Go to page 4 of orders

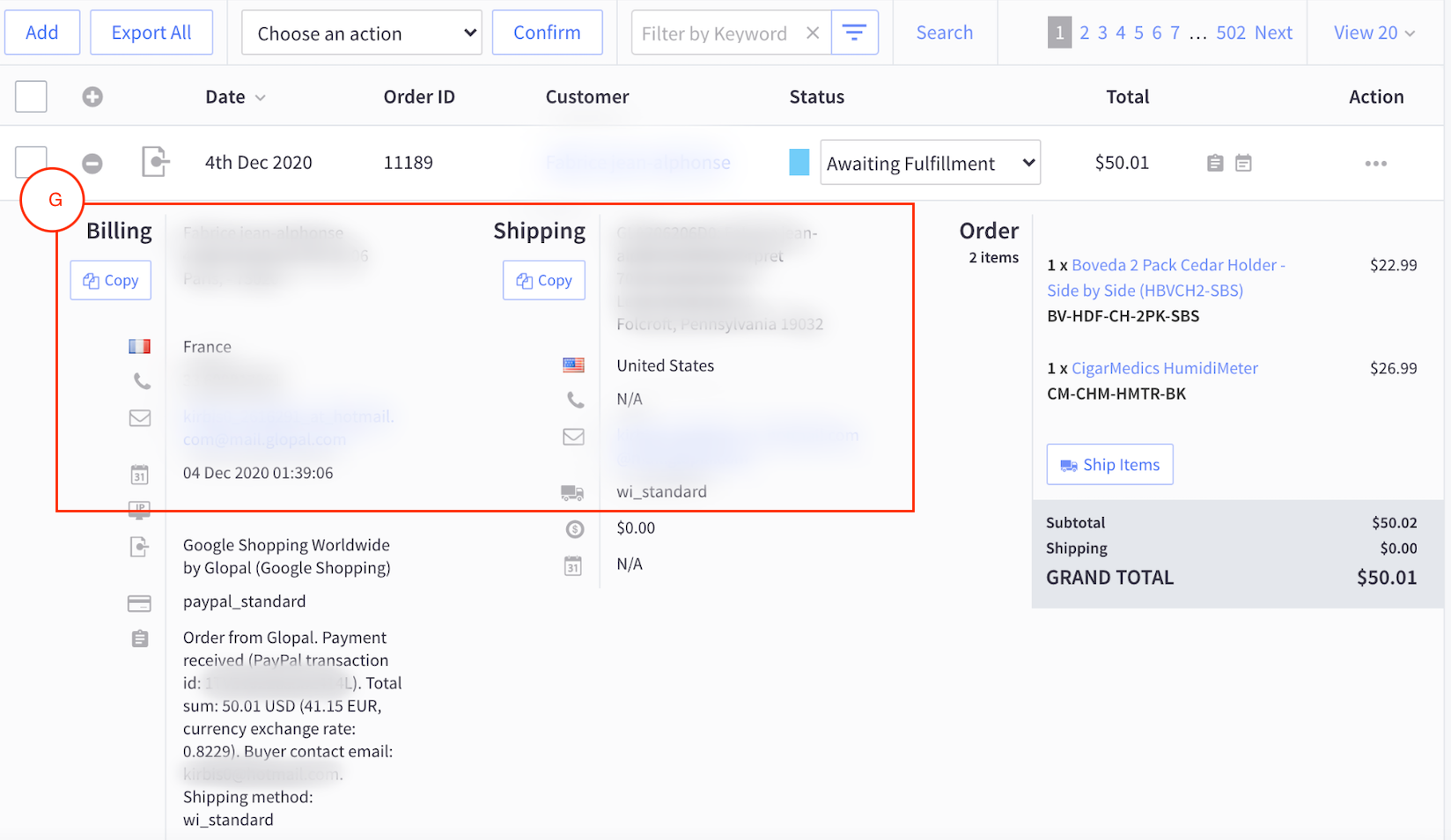[x=1121, y=33]
